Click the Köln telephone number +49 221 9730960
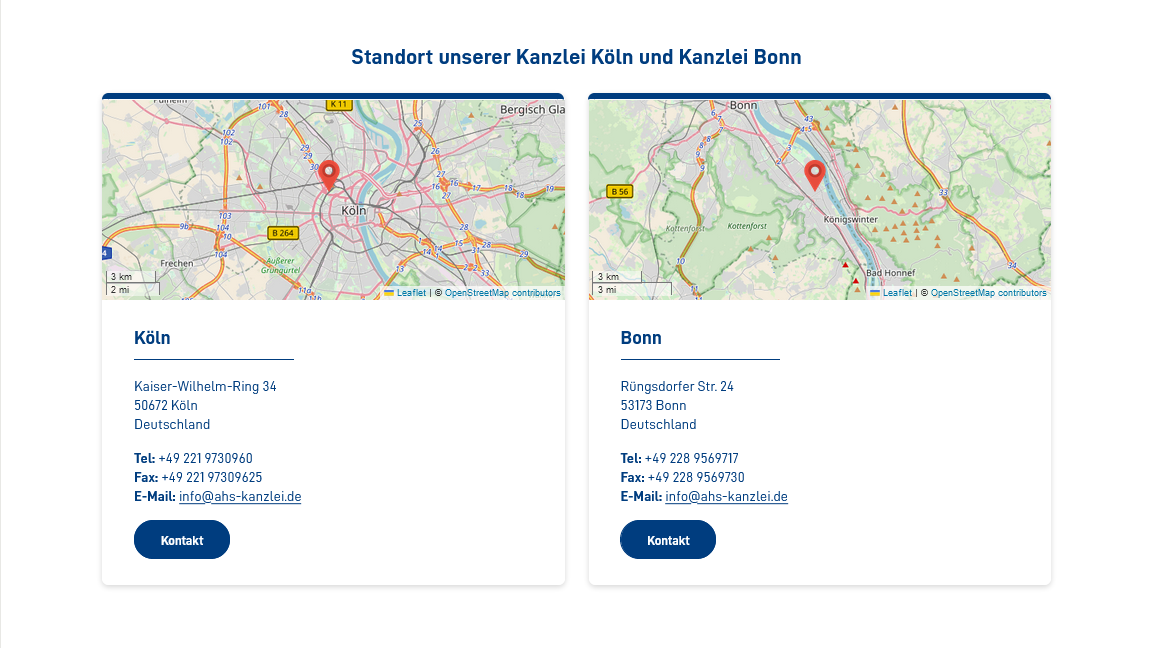Viewport: 1152px width, 648px height. (x=205, y=458)
